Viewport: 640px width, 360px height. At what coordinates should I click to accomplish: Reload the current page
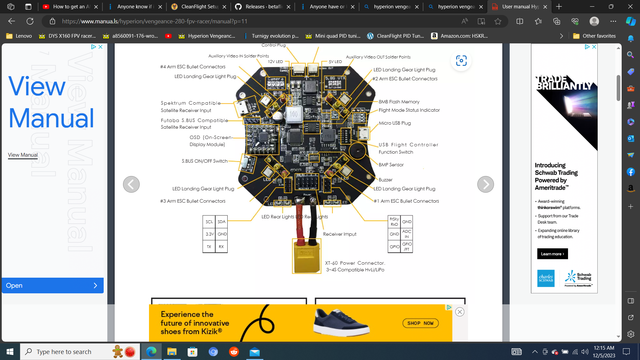tap(30, 21)
